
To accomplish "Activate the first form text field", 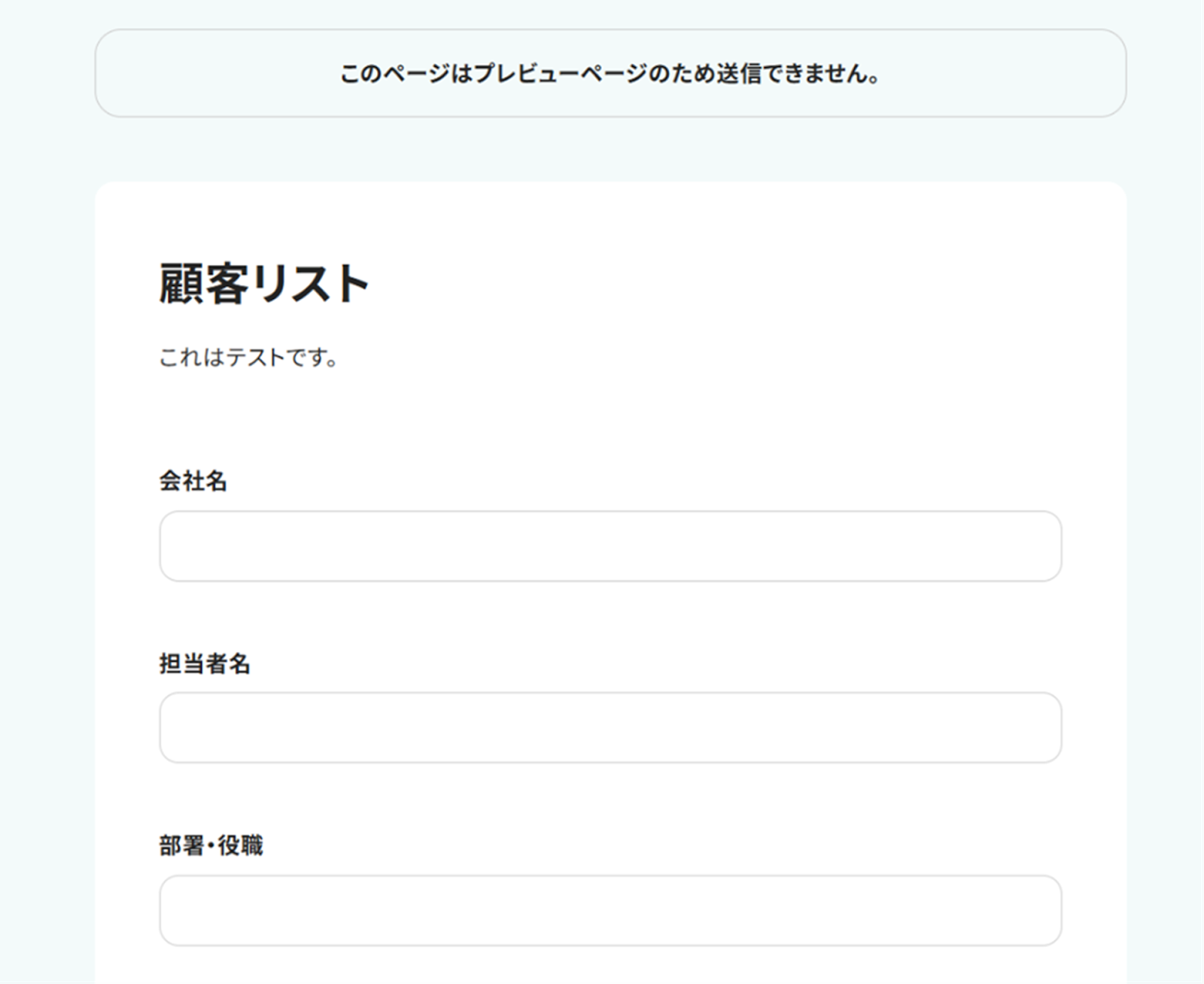I will click(x=610, y=546).
